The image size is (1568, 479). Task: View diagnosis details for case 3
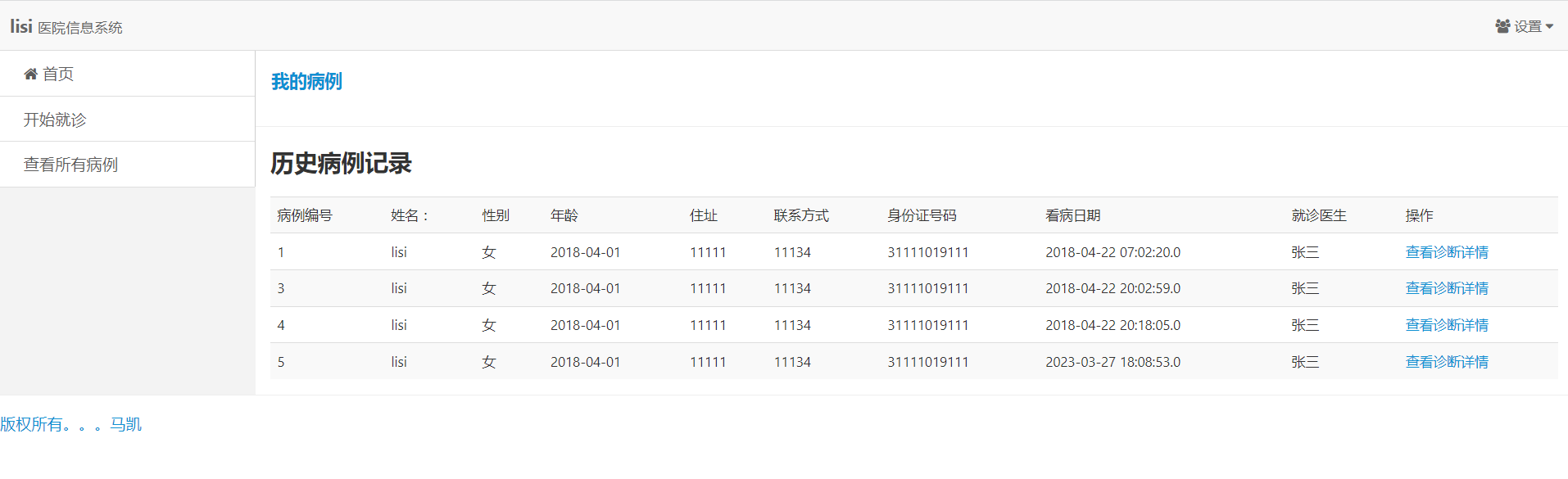[x=1447, y=288]
